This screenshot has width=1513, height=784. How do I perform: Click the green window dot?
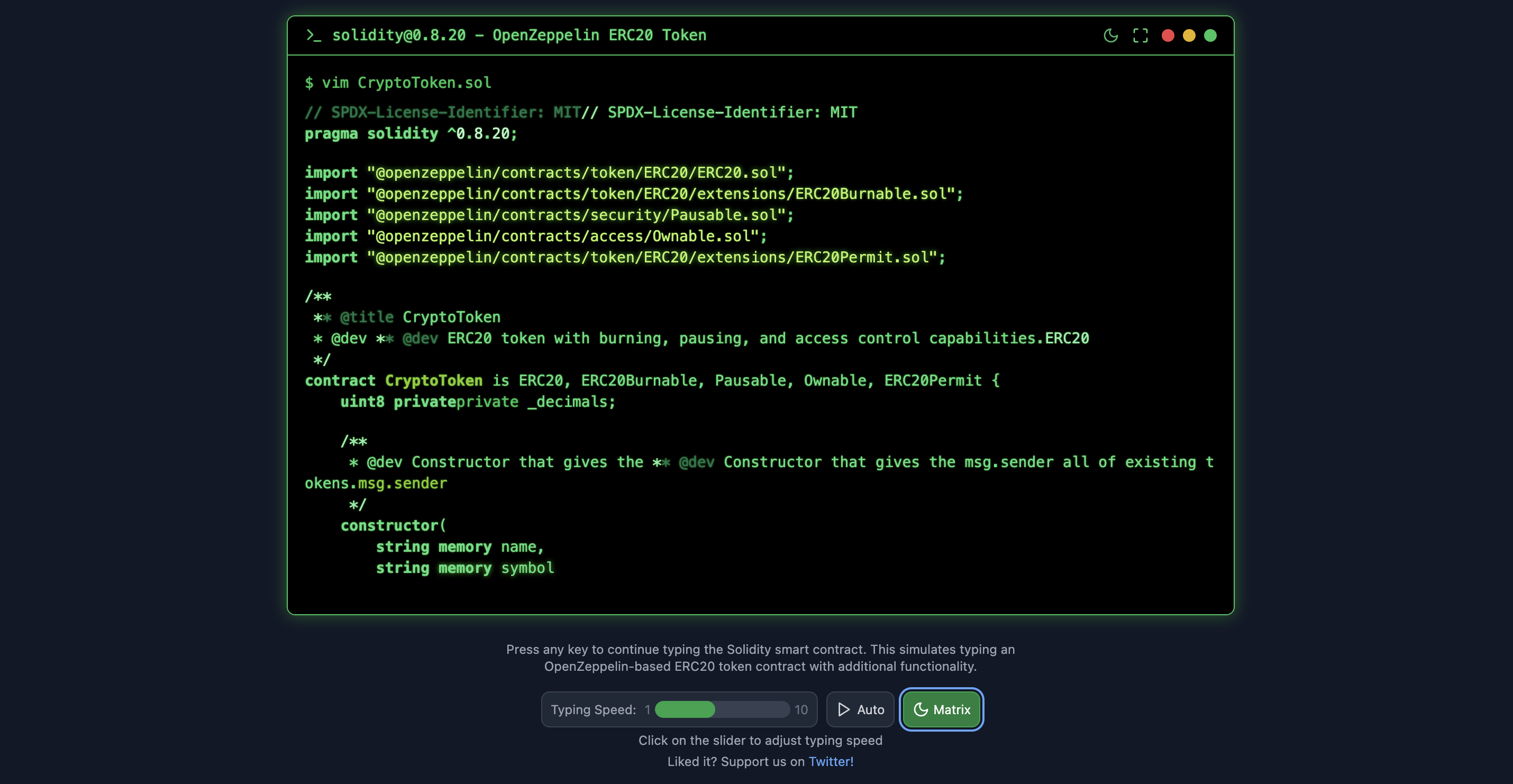1210,35
